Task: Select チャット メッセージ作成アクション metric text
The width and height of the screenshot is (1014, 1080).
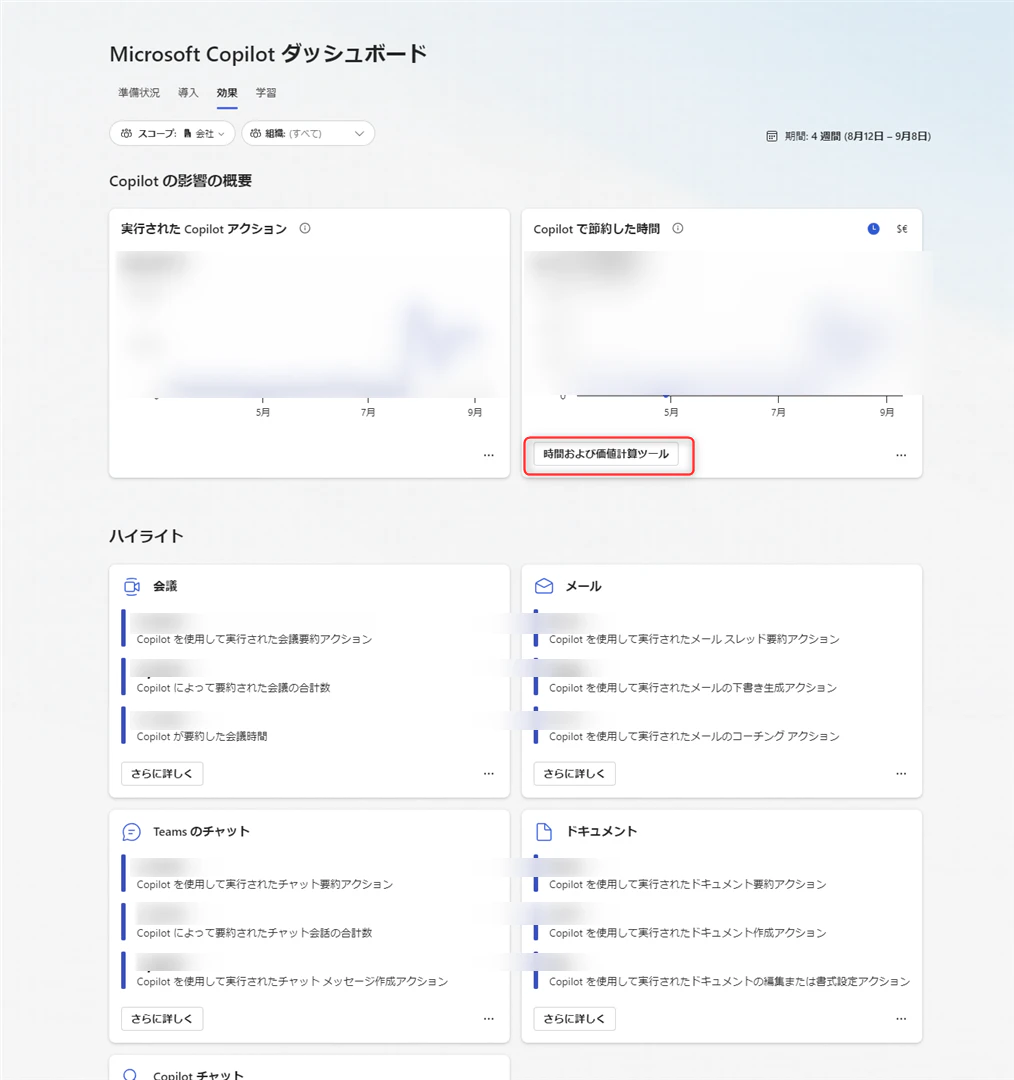Action: 292,982
